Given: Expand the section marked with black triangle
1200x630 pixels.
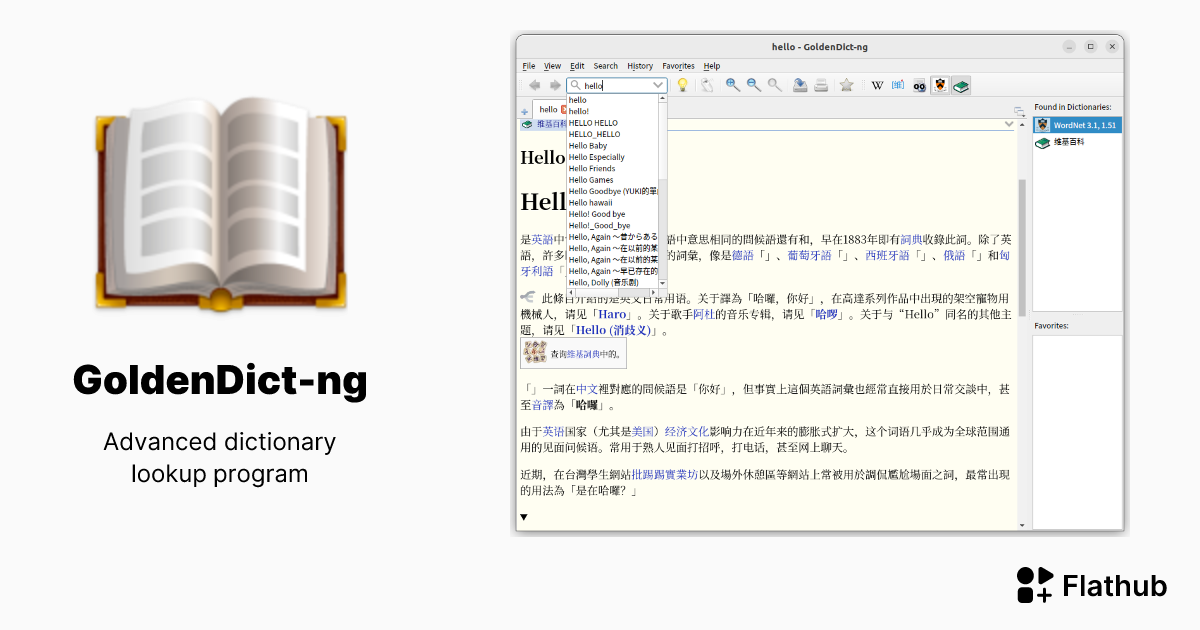Looking at the screenshot, I should tap(523, 516).
